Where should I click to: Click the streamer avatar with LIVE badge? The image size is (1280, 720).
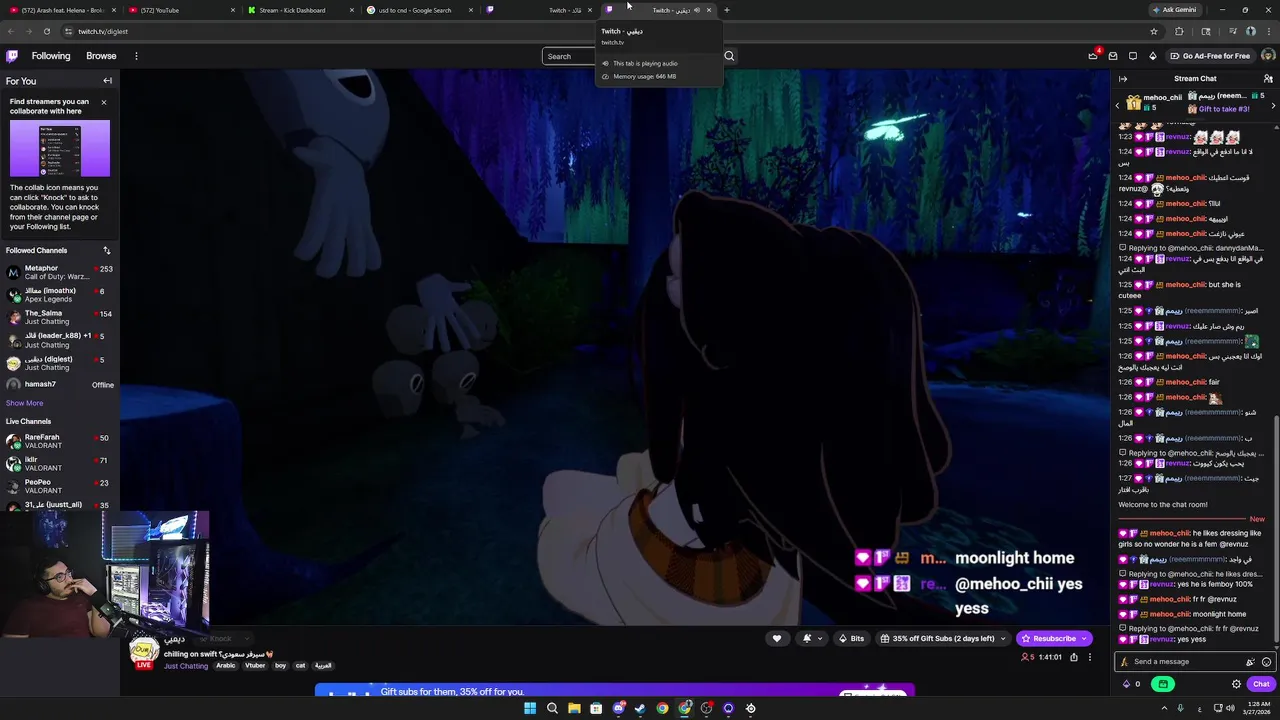pyautogui.click(x=144, y=652)
